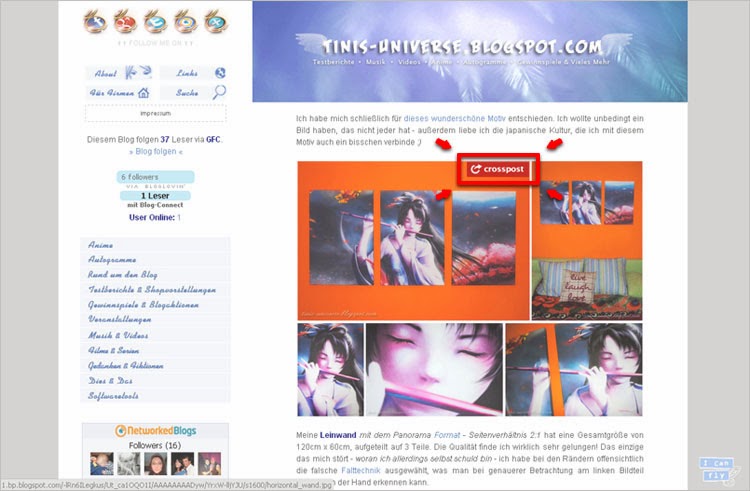Click the NetworkedBlogs logo
Image resolution: width=750 pixels, height=491 pixels.
(155, 431)
